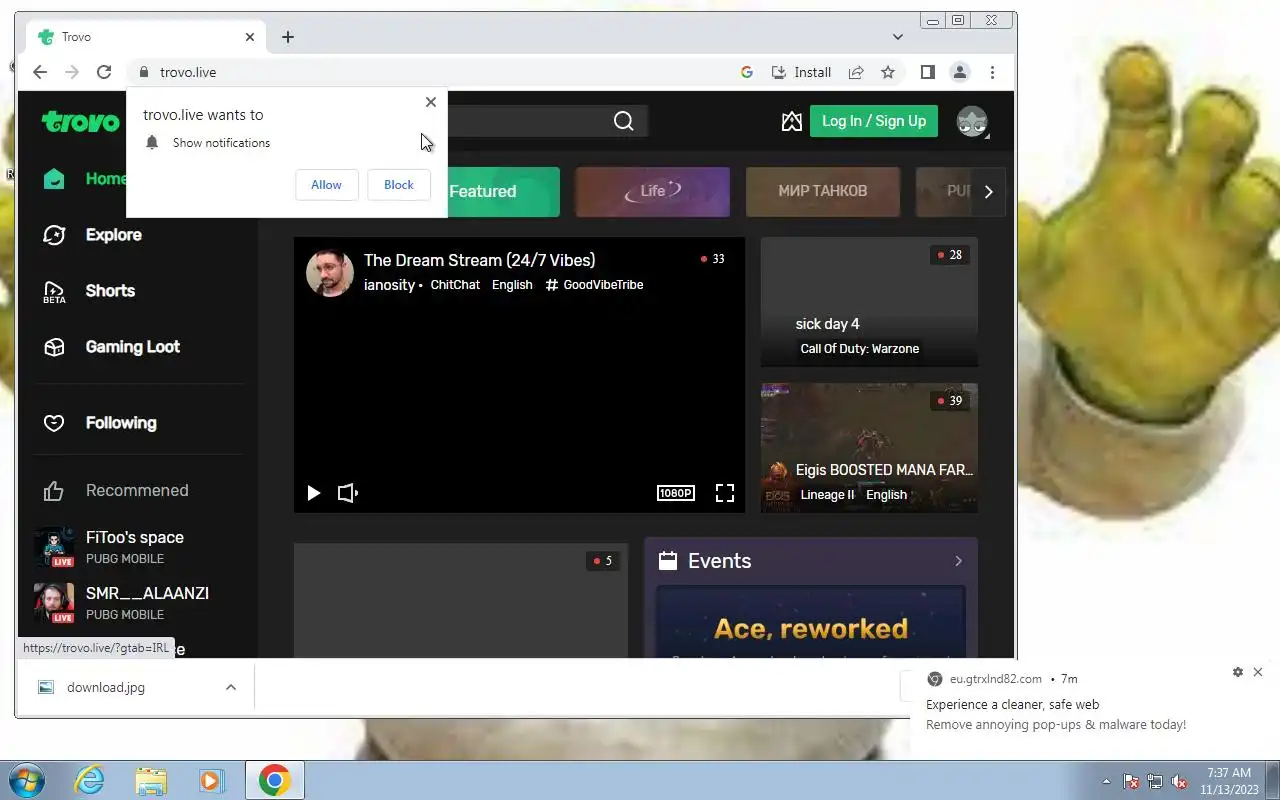Open the crown rewards icon in header
This screenshot has height=800, width=1280.
[792, 121]
